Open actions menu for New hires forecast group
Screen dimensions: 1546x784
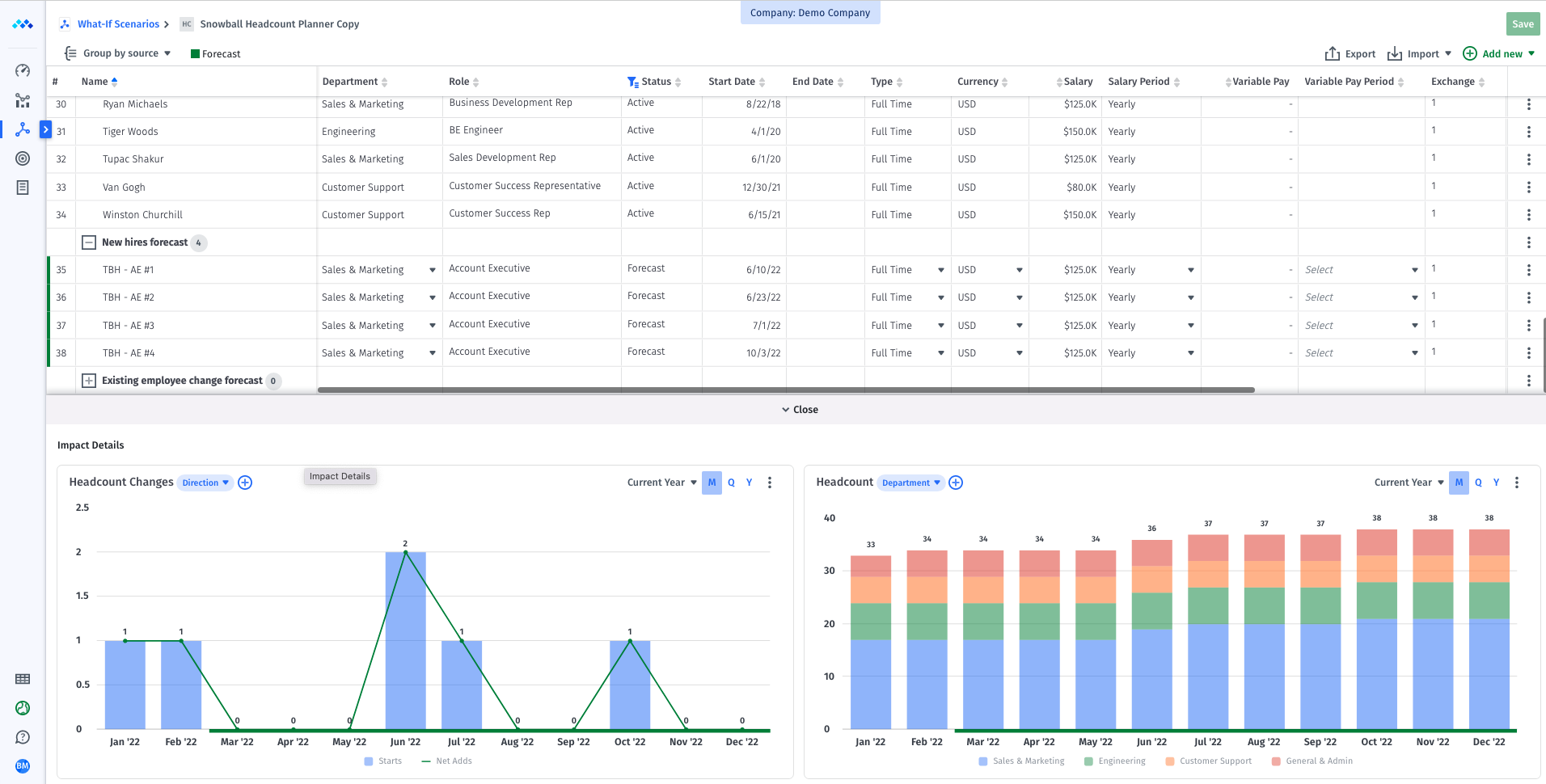point(1528,242)
